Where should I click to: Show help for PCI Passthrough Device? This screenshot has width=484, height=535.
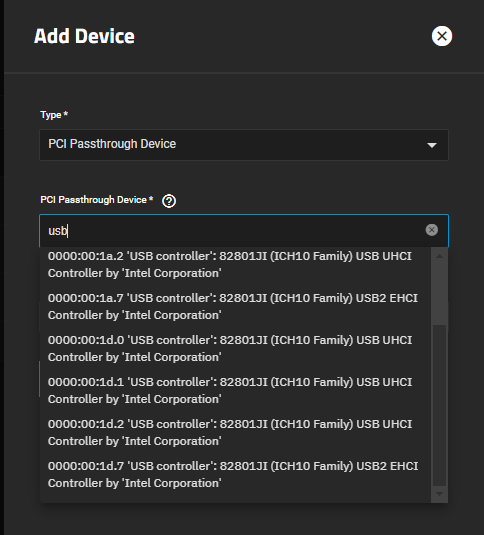pyautogui.click(x=169, y=201)
